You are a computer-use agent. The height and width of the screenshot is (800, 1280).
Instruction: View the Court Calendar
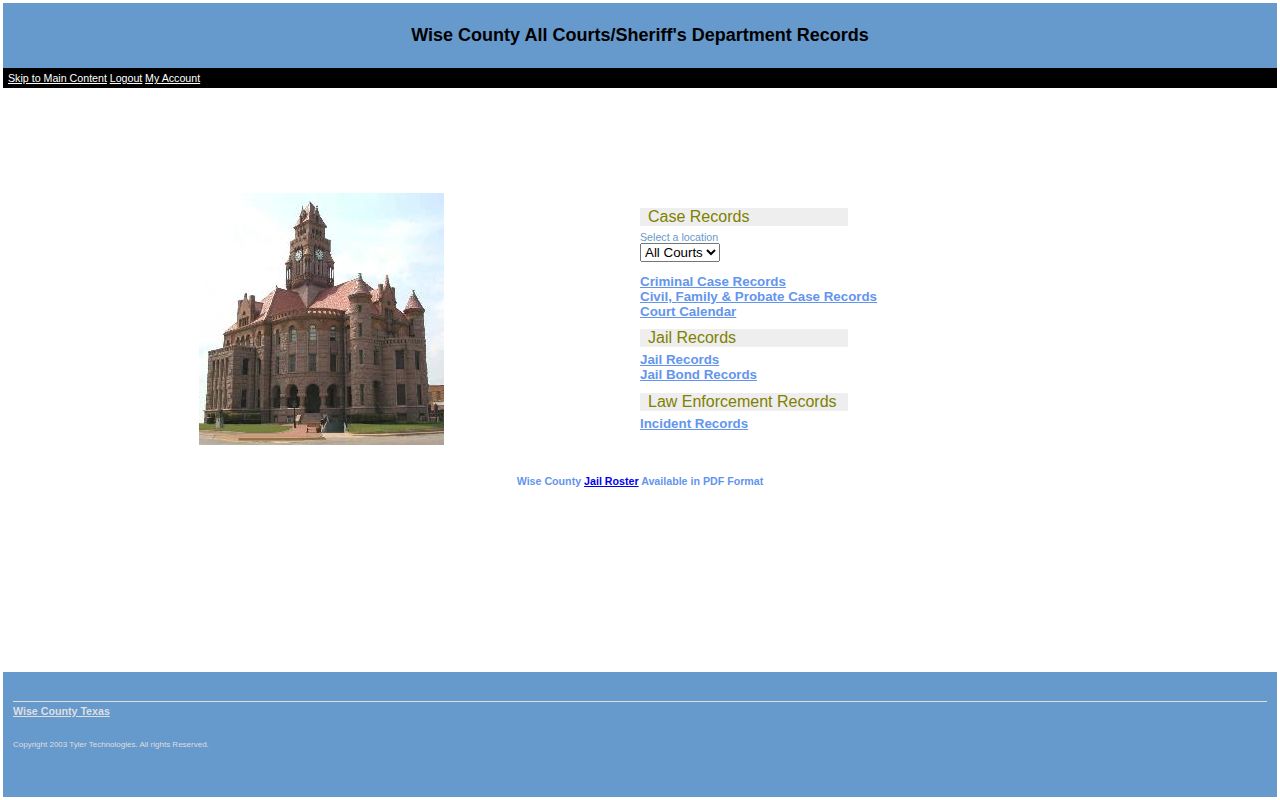pos(688,312)
